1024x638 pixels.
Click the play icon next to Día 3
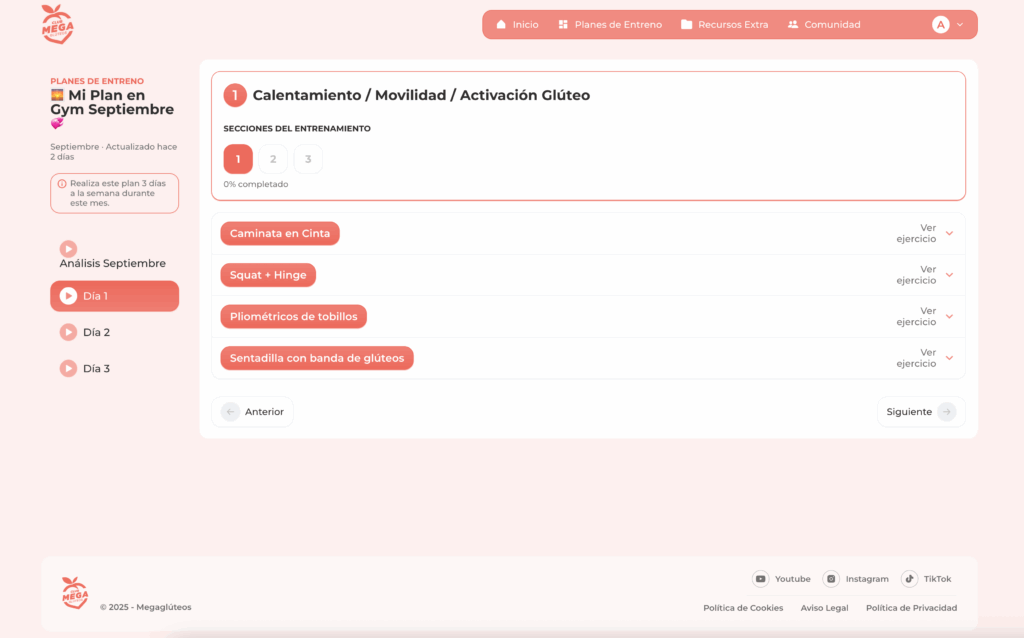point(68,368)
